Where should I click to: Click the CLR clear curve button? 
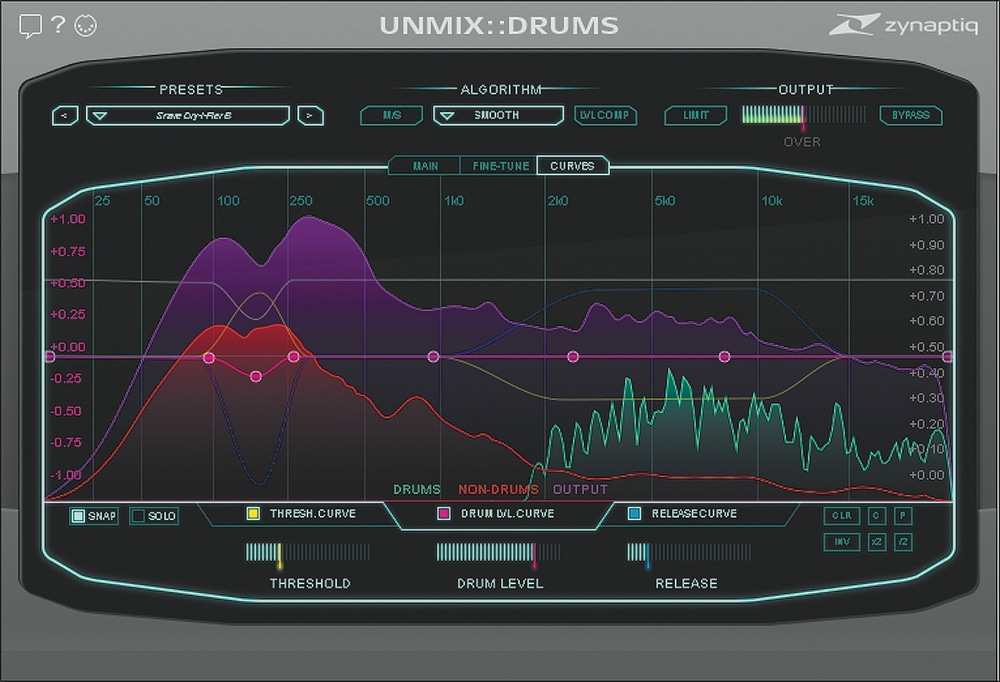tap(842, 516)
